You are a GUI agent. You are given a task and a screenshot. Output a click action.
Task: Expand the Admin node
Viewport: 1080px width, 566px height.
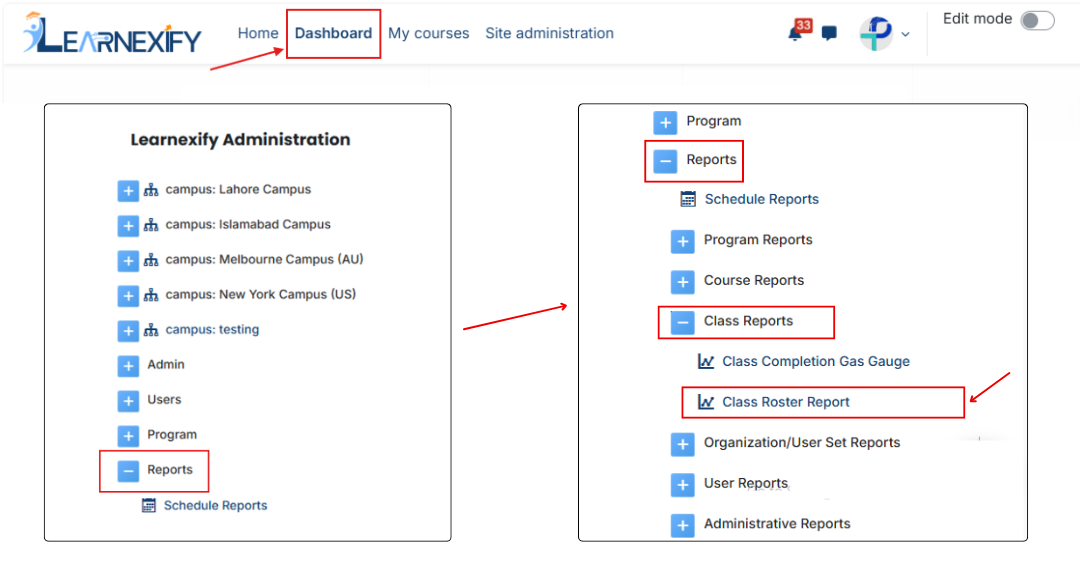pos(128,366)
